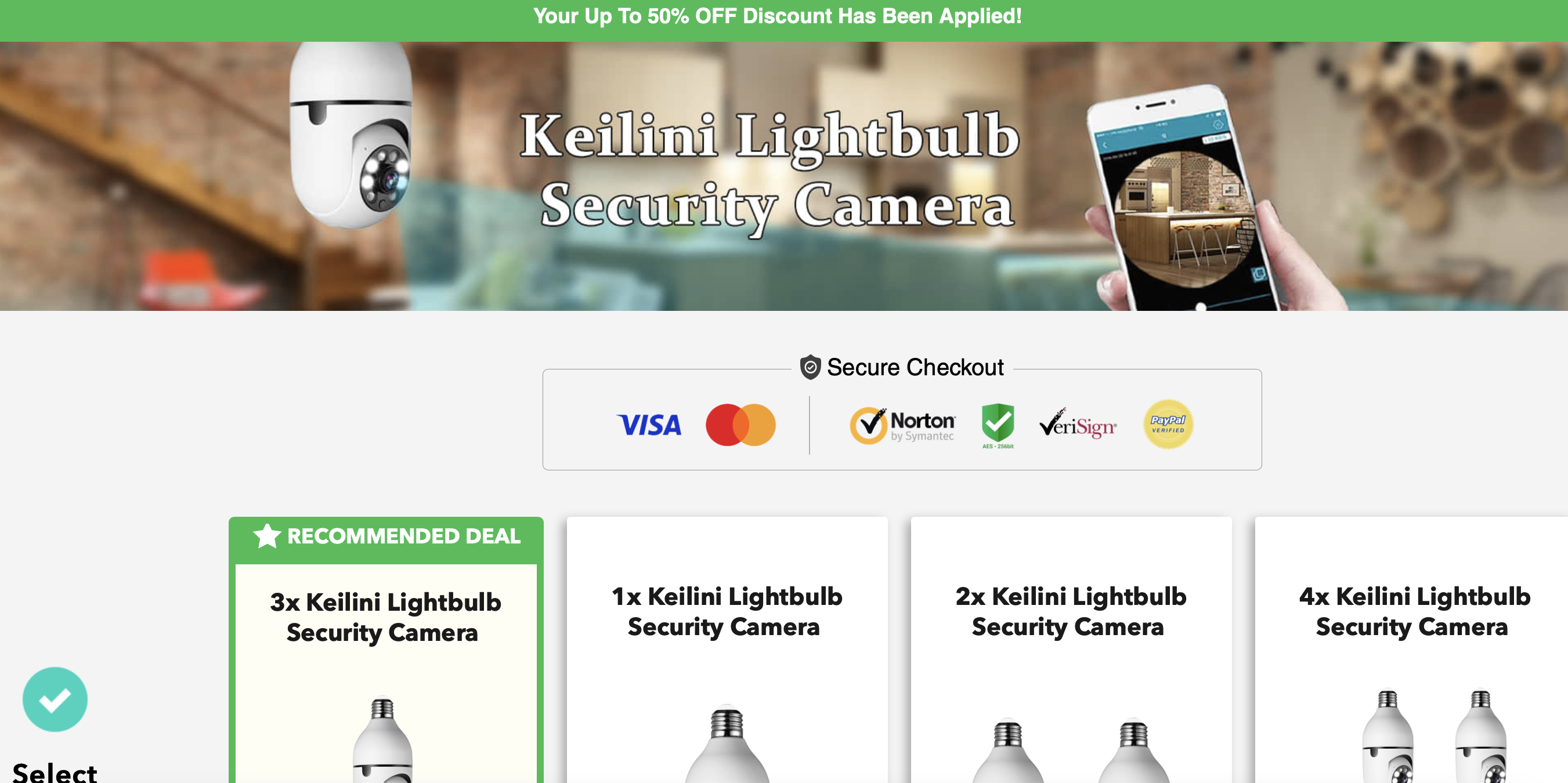Click the Visa card logo
Screen dimensions: 1568x783
point(649,425)
